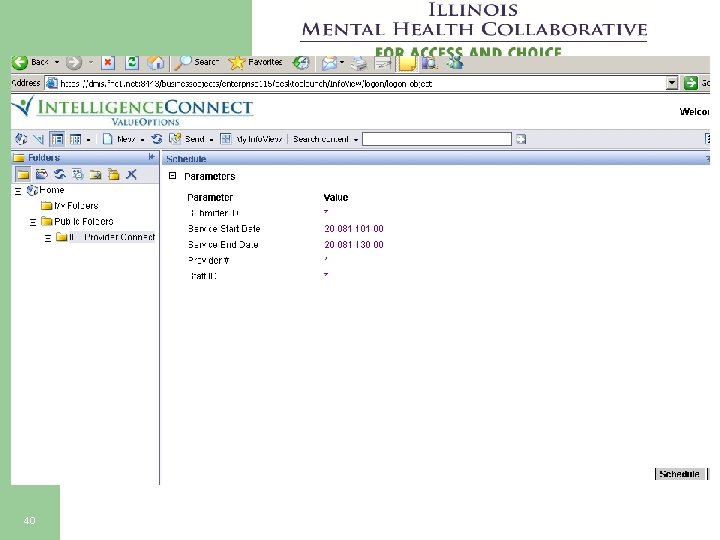Select My Folders in tree
720x540 pixels.
(76, 206)
